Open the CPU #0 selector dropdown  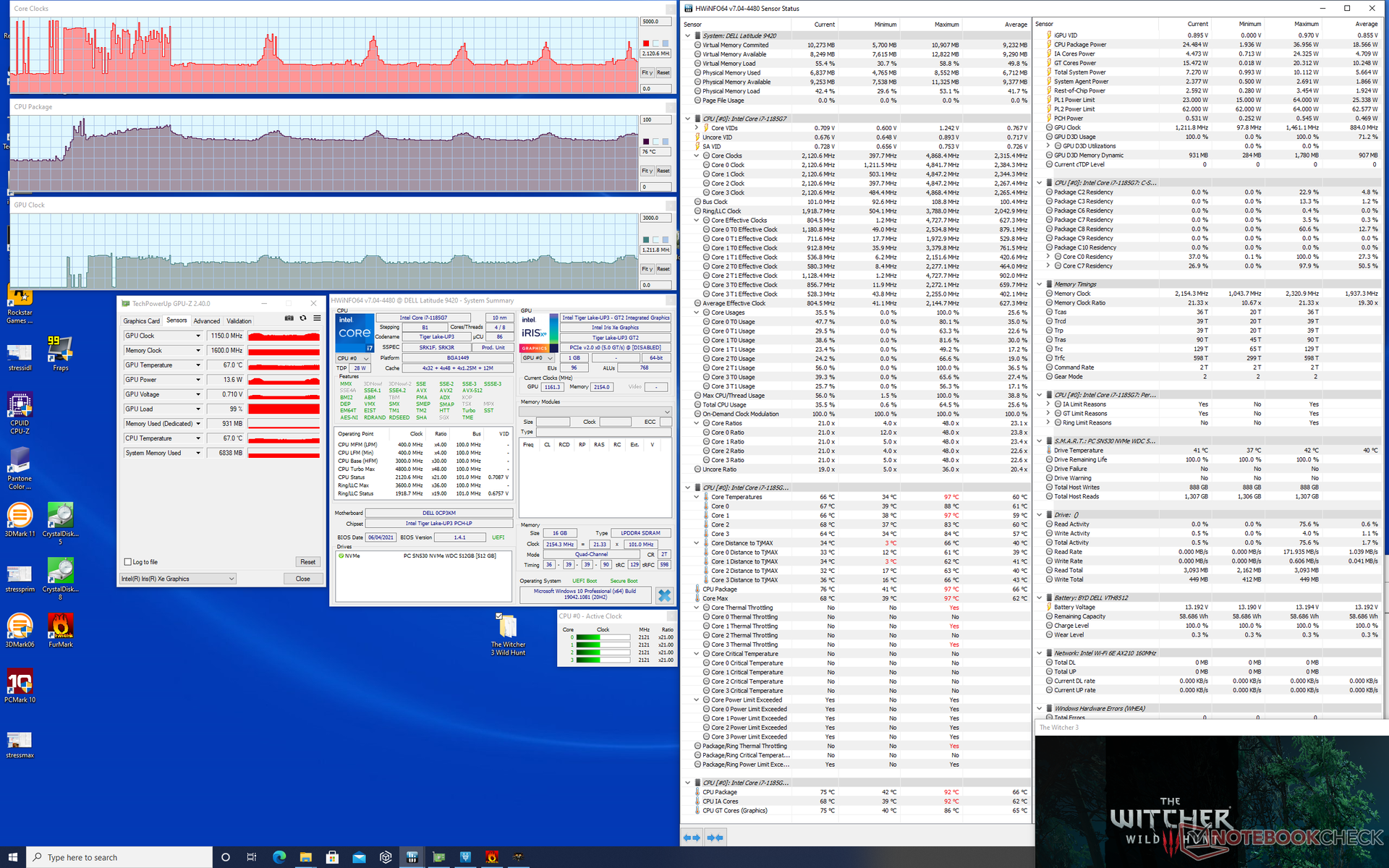[x=353, y=358]
